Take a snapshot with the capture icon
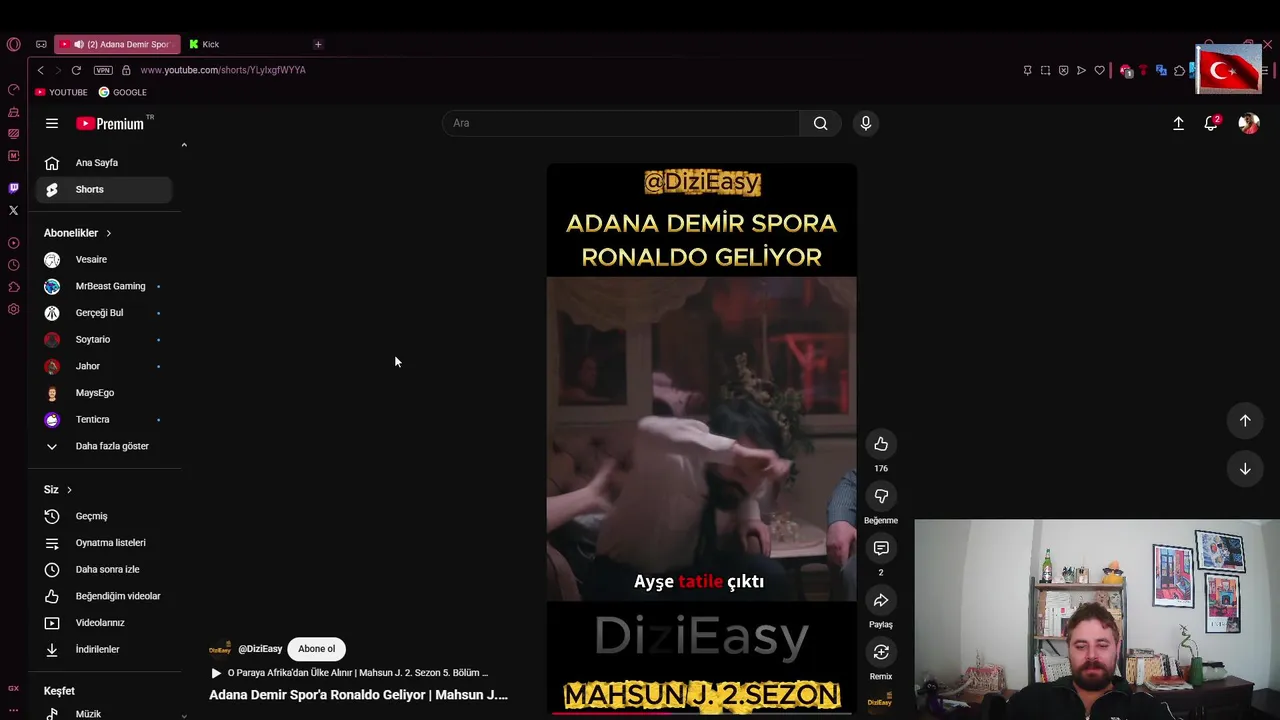1280x720 pixels. (1045, 70)
